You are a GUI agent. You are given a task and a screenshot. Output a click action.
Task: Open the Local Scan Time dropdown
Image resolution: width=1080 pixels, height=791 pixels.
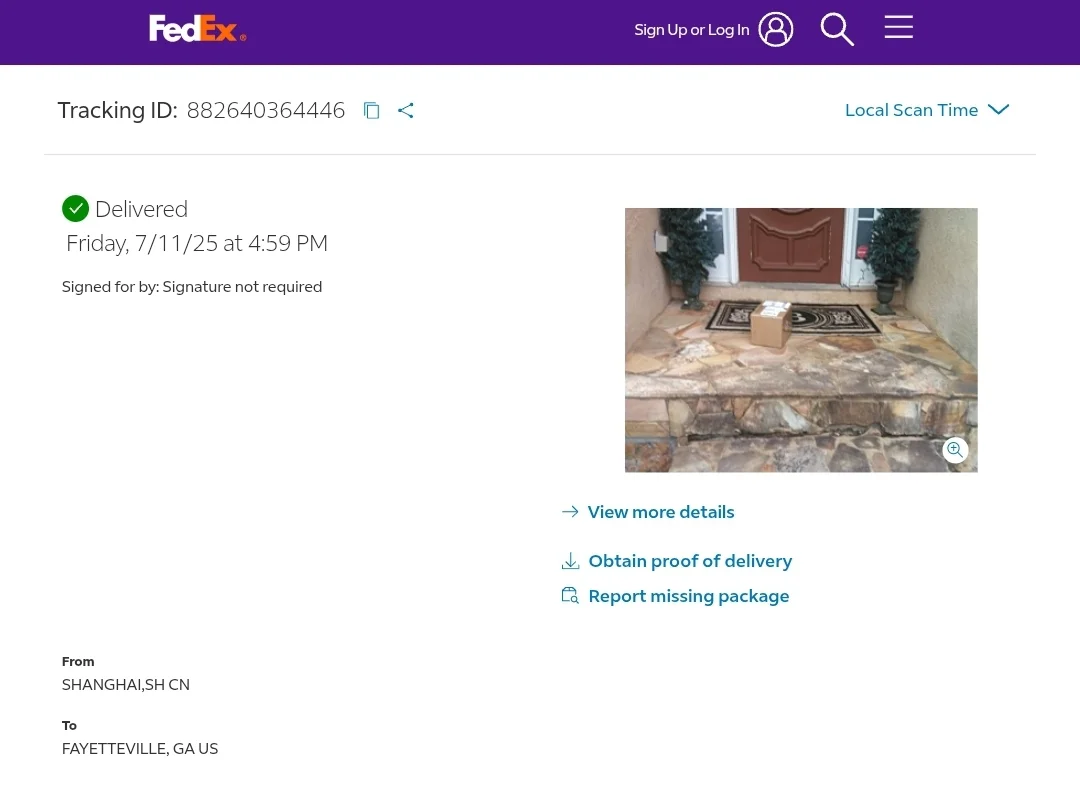(x=911, y=110)
